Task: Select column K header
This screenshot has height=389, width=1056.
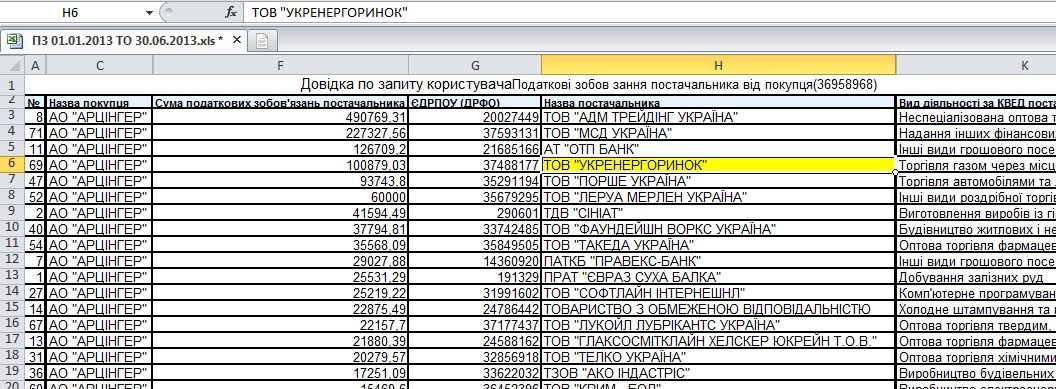Action: pos(977,65)
